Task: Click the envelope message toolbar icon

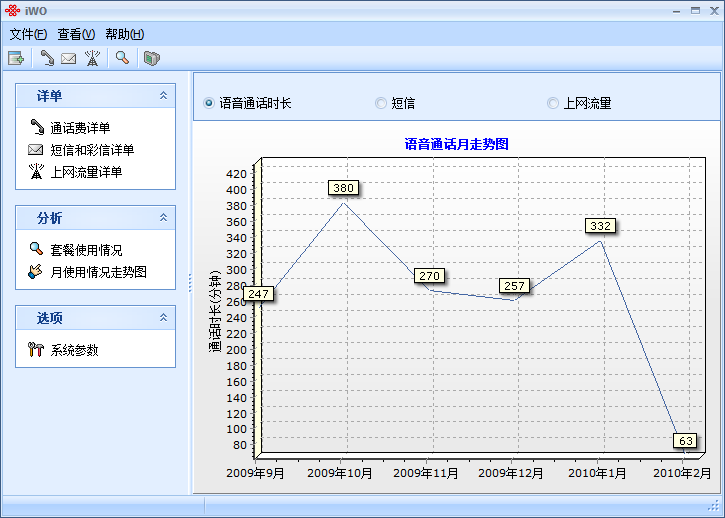Action: click(68, 59)
